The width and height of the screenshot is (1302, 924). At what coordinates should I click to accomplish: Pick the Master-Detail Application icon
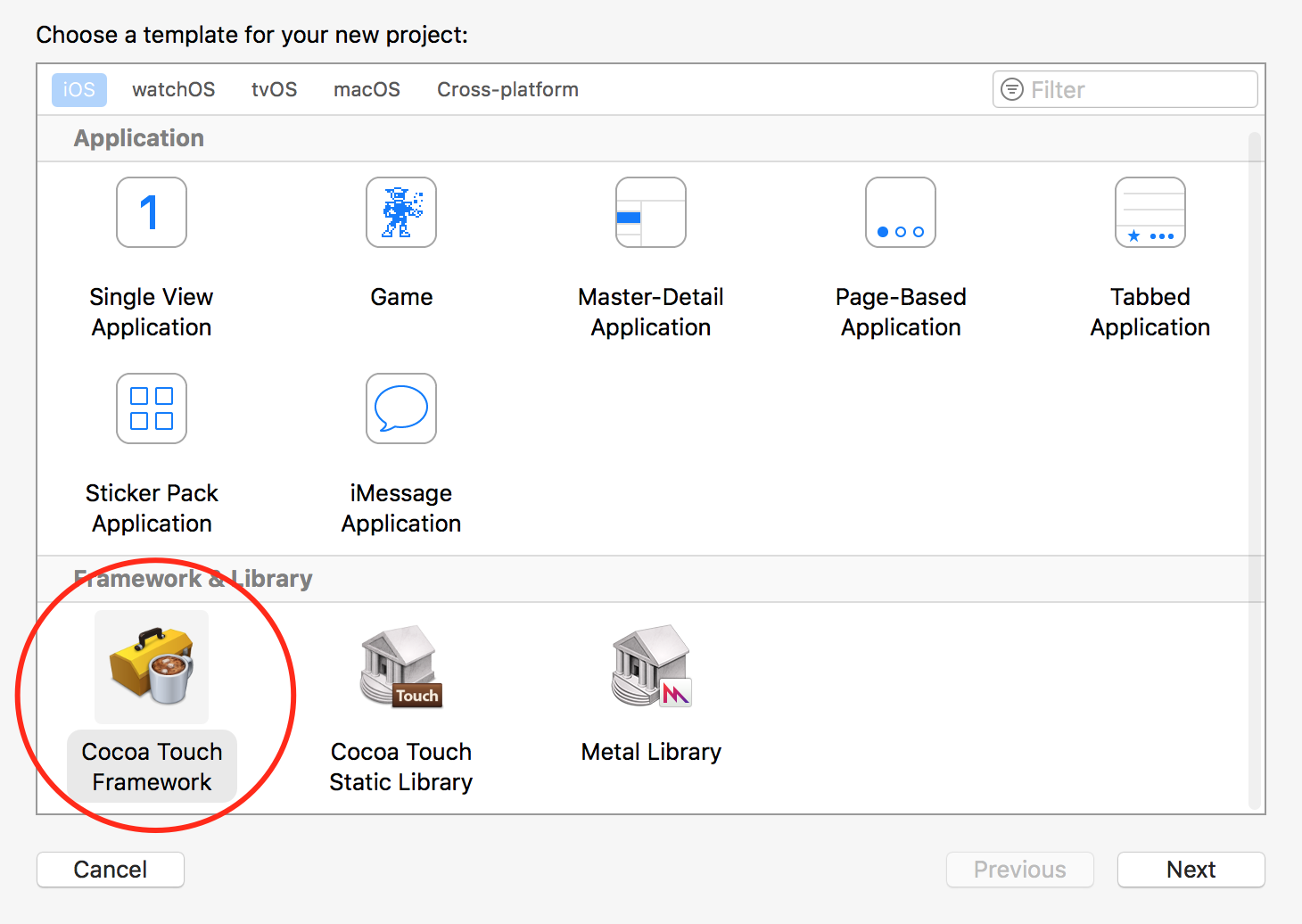[651, 212]
